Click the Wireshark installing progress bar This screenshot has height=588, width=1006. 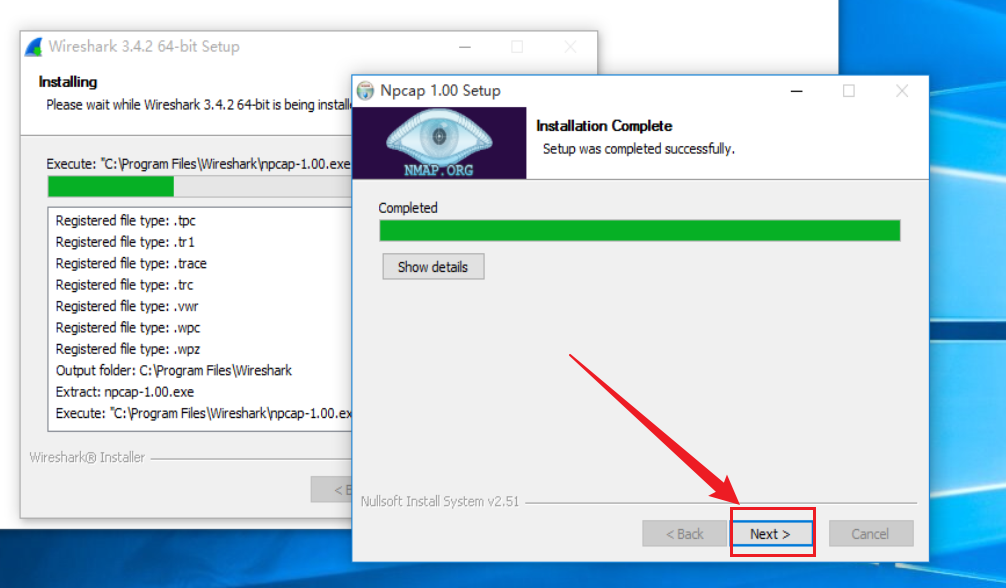tap(200, 187)
